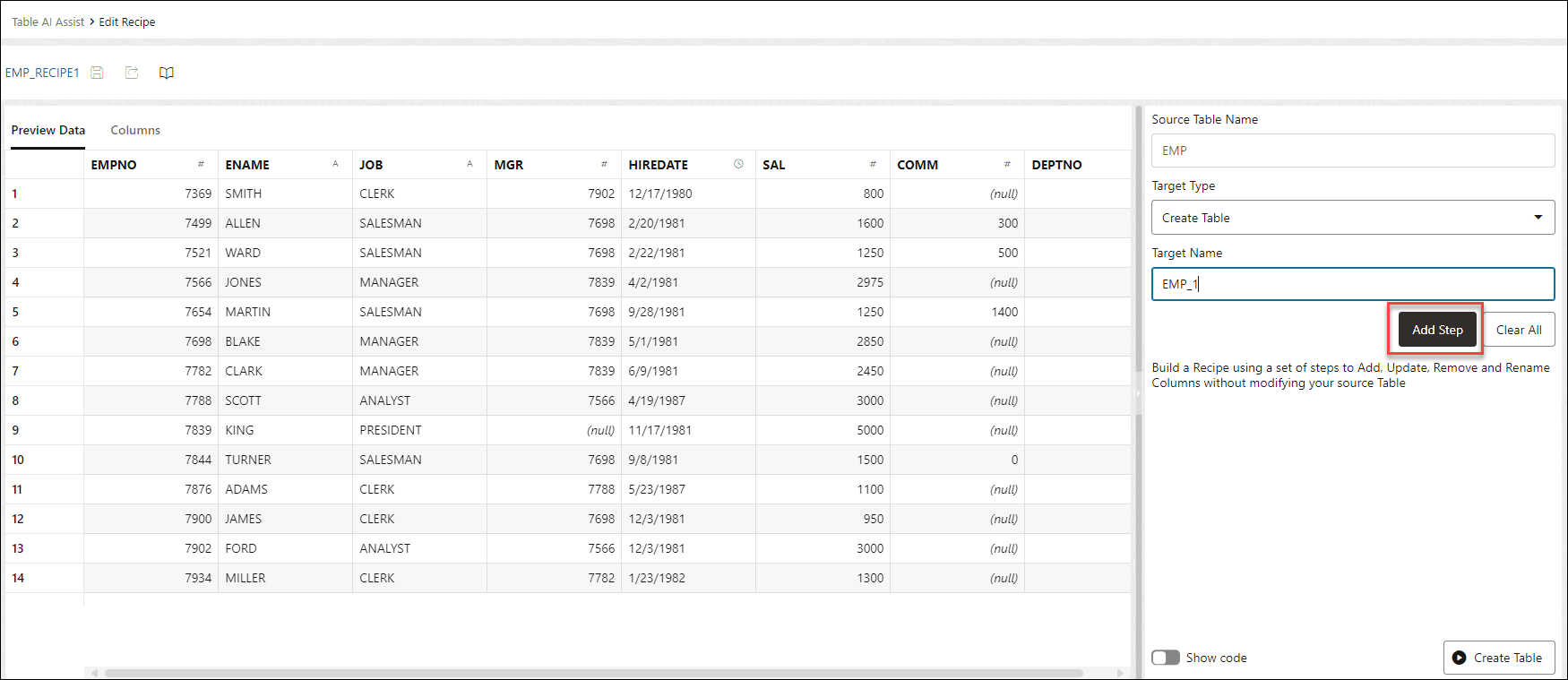The image size is (1568, 680).
Task: Click the horizontal scrollbar under the table
Action: coord(591,673)
